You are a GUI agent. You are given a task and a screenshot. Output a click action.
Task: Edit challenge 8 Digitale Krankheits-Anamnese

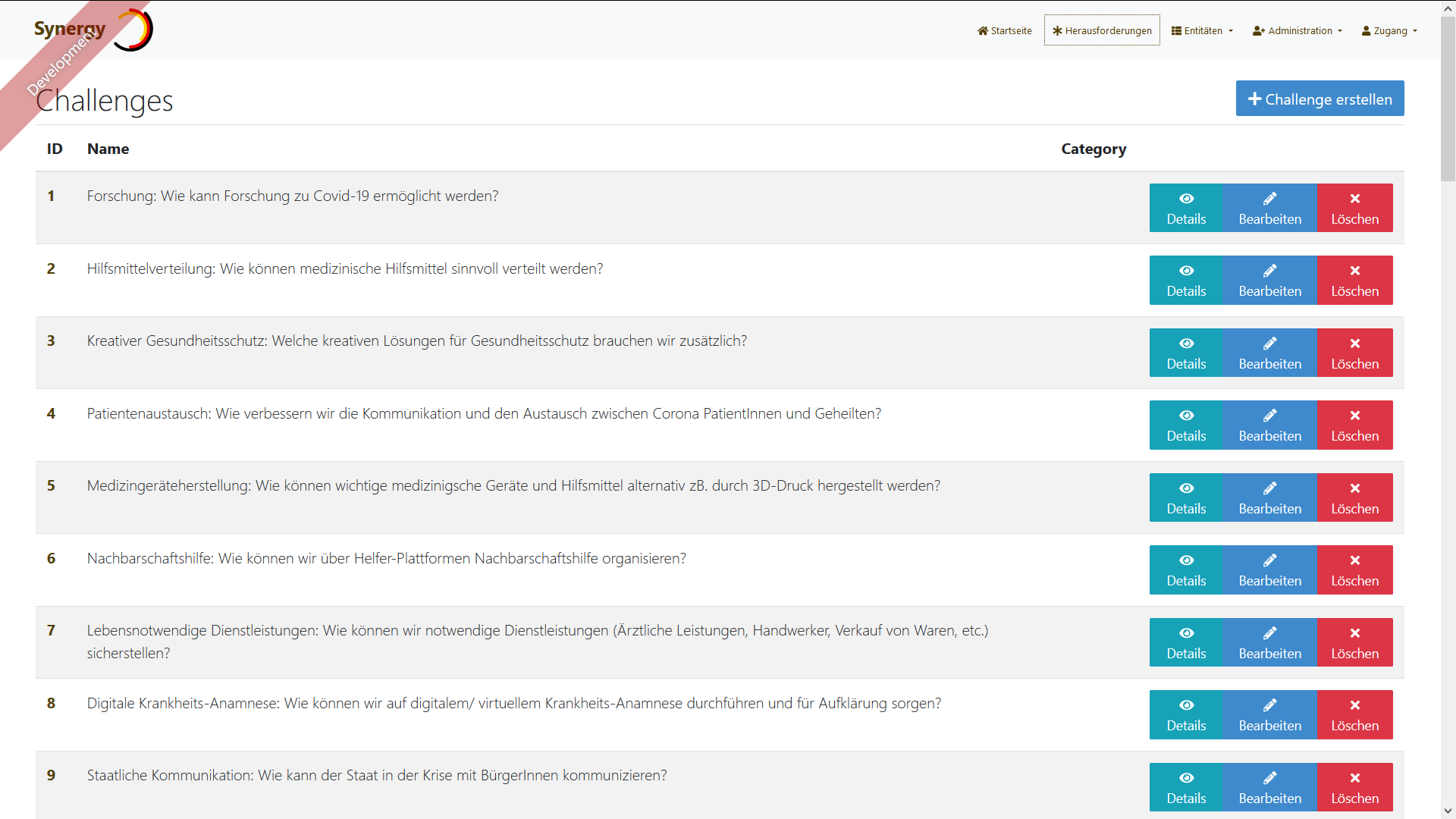coord(1269,715)
